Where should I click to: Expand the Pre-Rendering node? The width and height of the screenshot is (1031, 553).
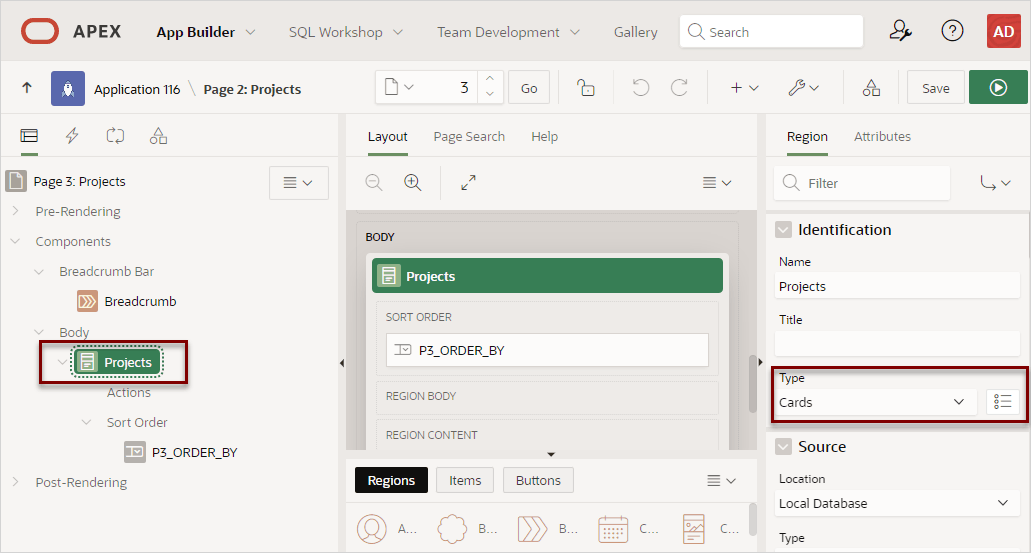pos(16,211)
